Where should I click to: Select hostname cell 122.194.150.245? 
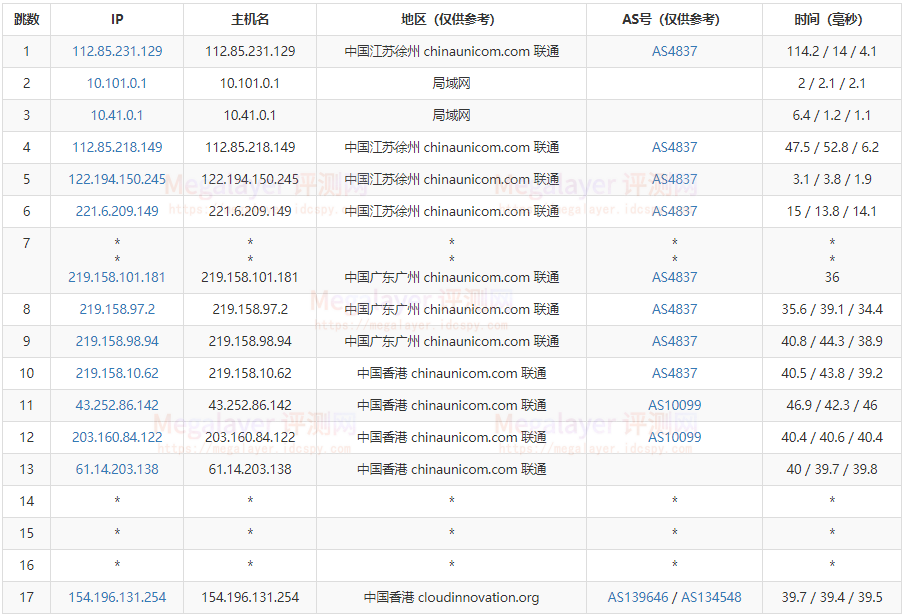(250, 179)
